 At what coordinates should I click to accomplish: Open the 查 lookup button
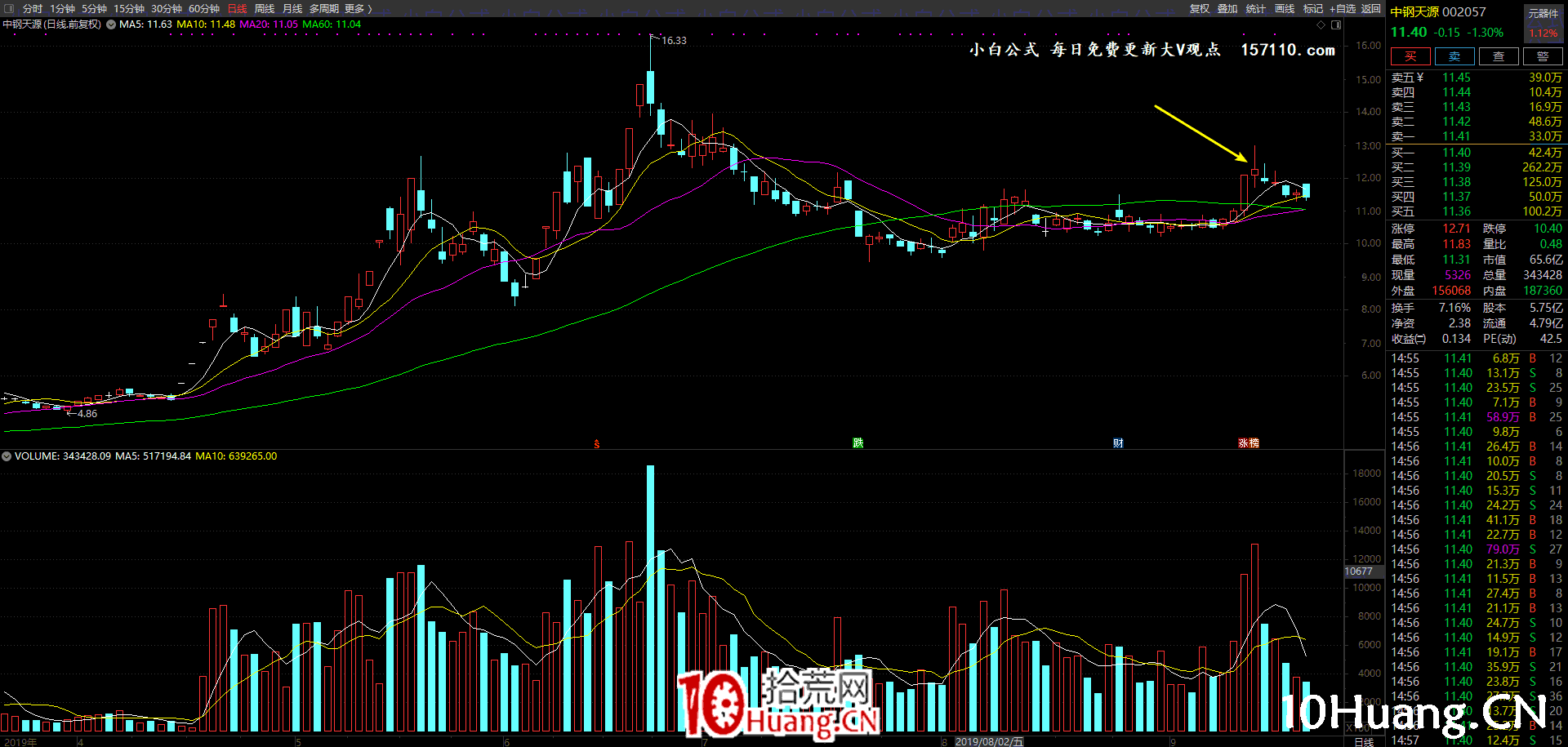click(x=1498, y=56)
